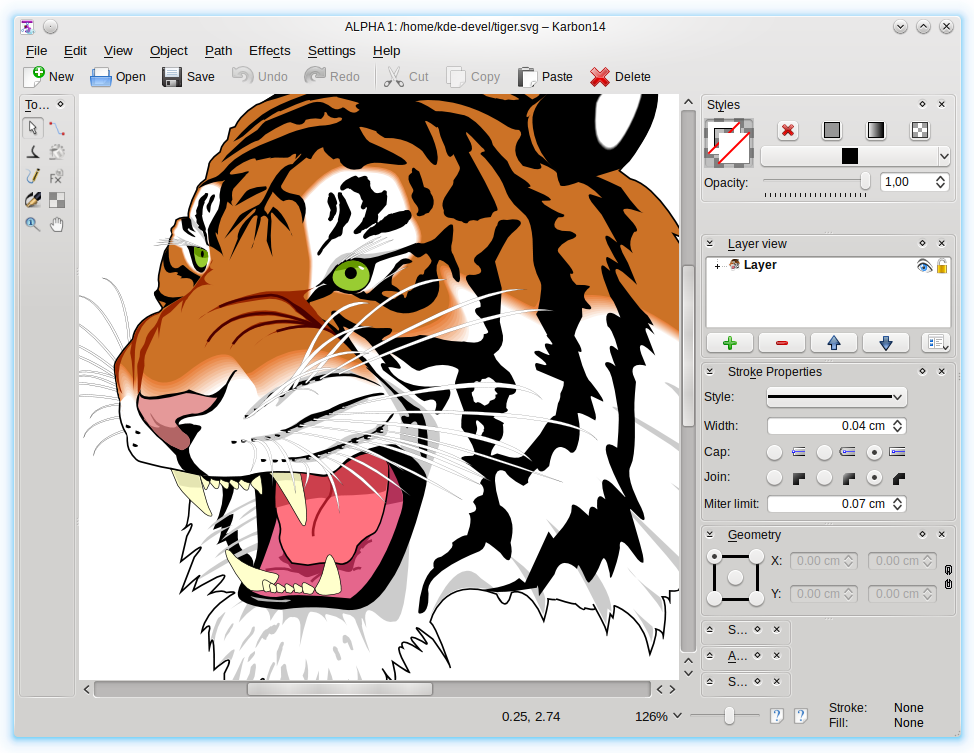Image resolution: width=974 pixels, height=753 pixels.
Task: Open the Object menu
Action: pos(168,51)
